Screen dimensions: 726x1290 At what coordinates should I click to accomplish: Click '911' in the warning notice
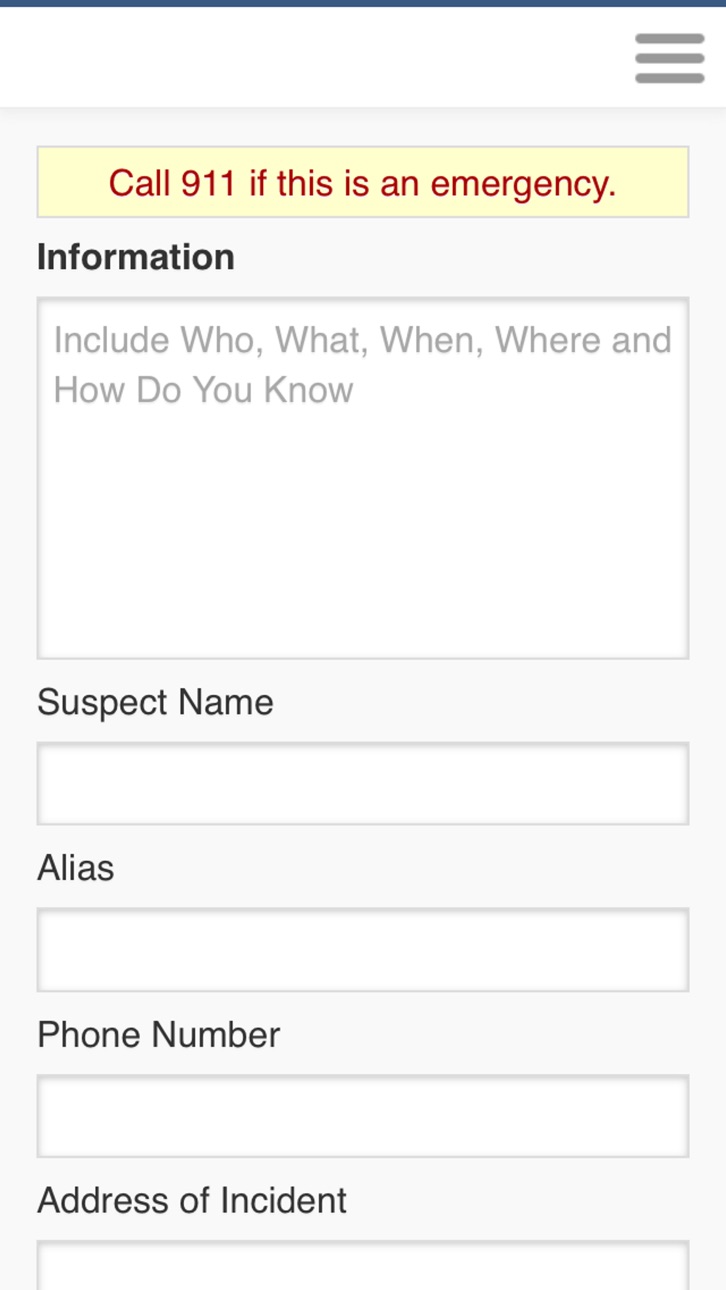click(x=209, y=183)
